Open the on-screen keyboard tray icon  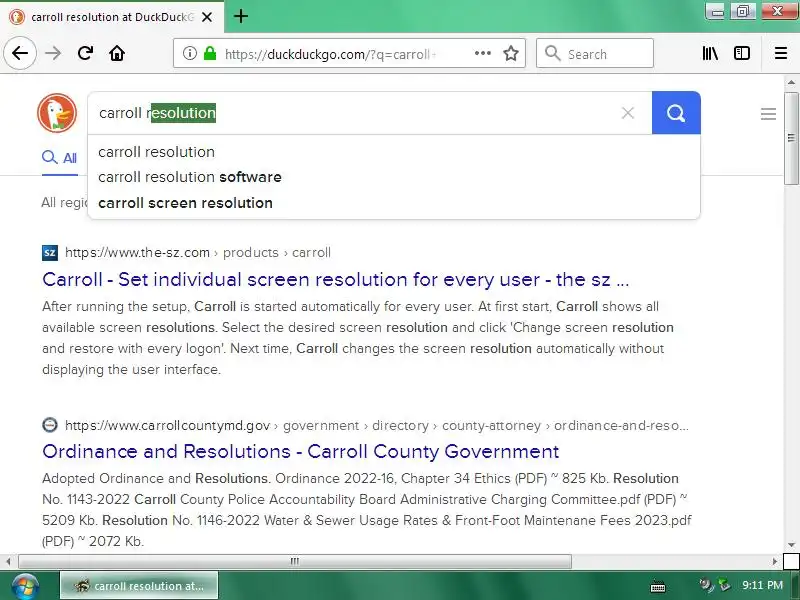coord(658,586)
